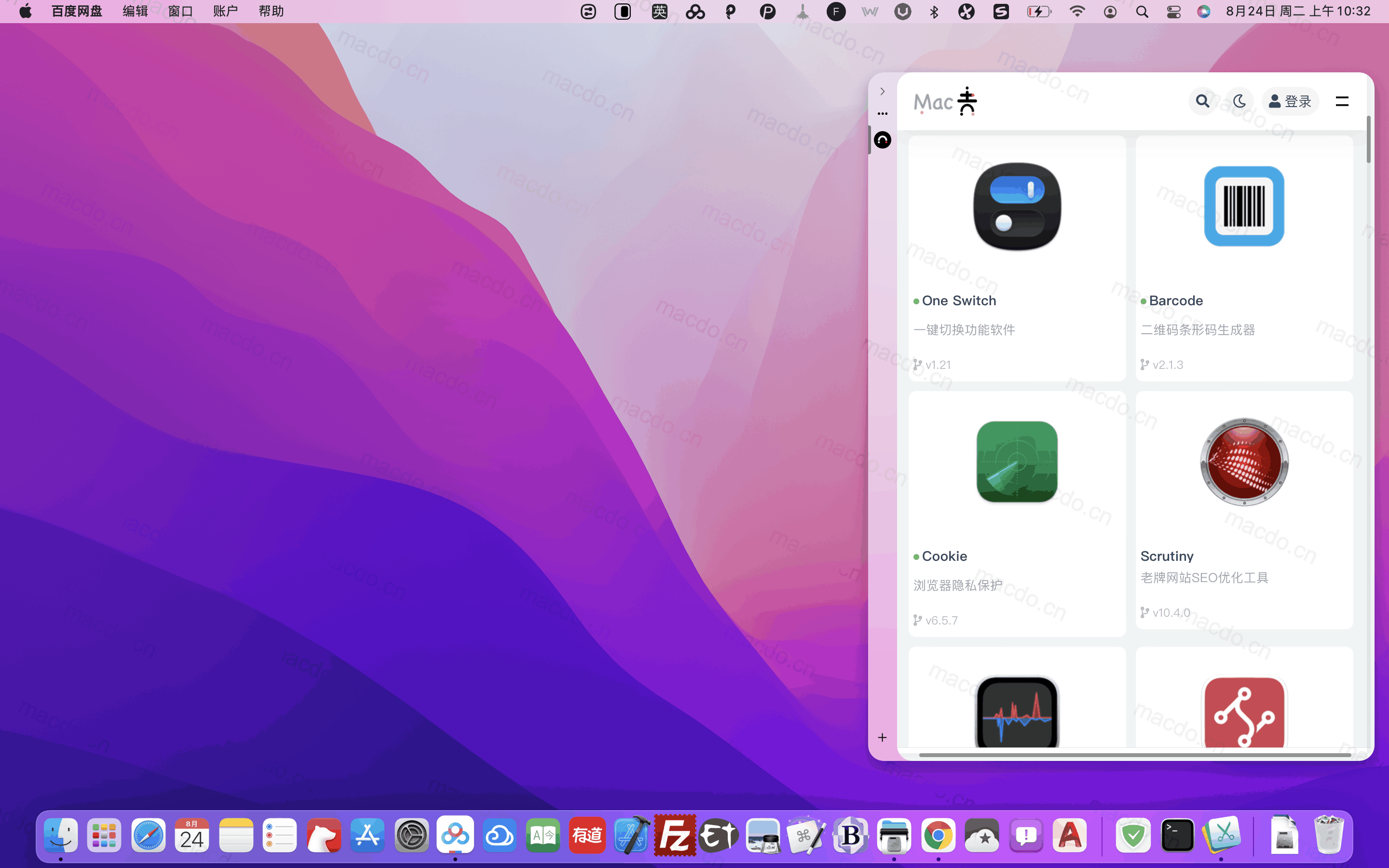Toggle dark mode with the moon icon
Screen dimensions: 1389x868
click(x=1239, y=102)
